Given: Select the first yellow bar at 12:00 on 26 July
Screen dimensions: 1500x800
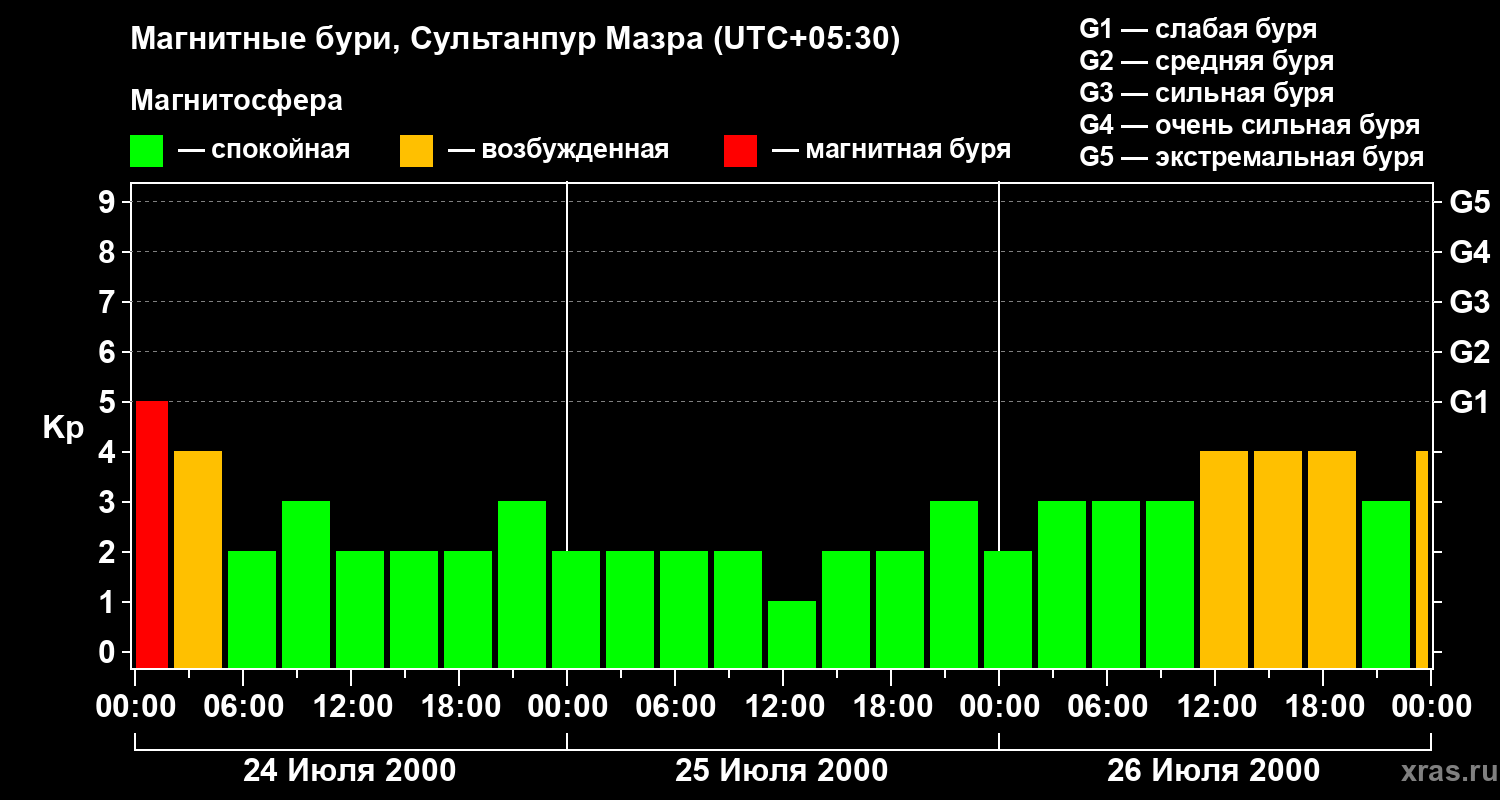Looking at the screenshot, I should (1224, 559).
